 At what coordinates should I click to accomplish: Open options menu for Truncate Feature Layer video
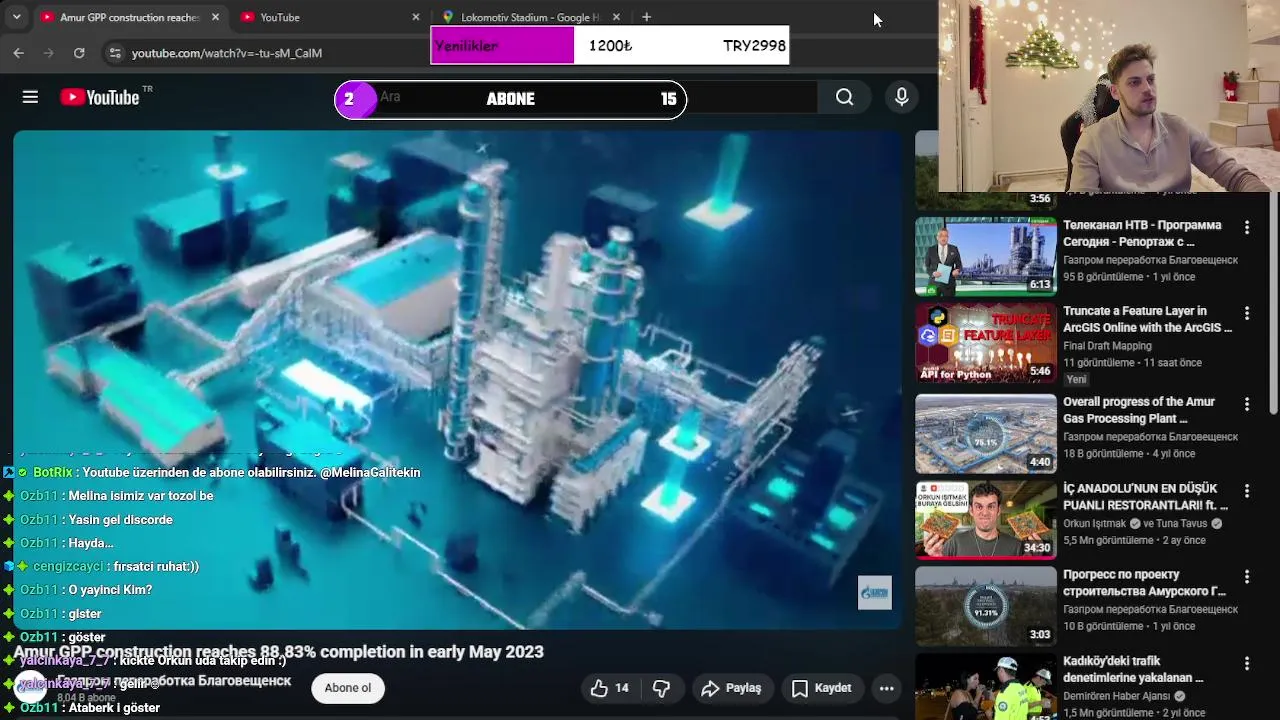coord(1246,314)
